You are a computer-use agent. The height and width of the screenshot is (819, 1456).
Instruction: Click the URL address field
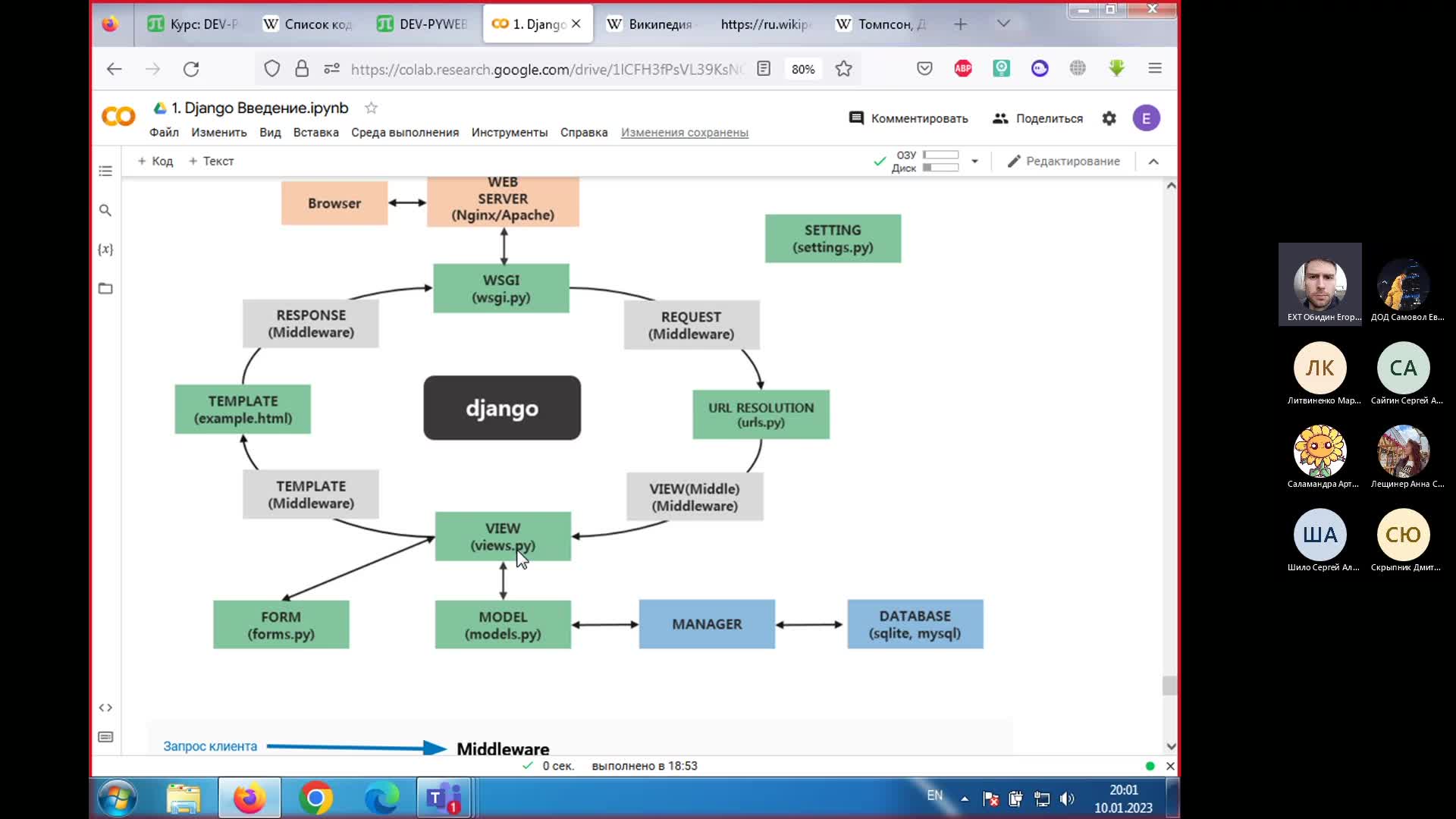pyautogui.click(x=546, y=69)
